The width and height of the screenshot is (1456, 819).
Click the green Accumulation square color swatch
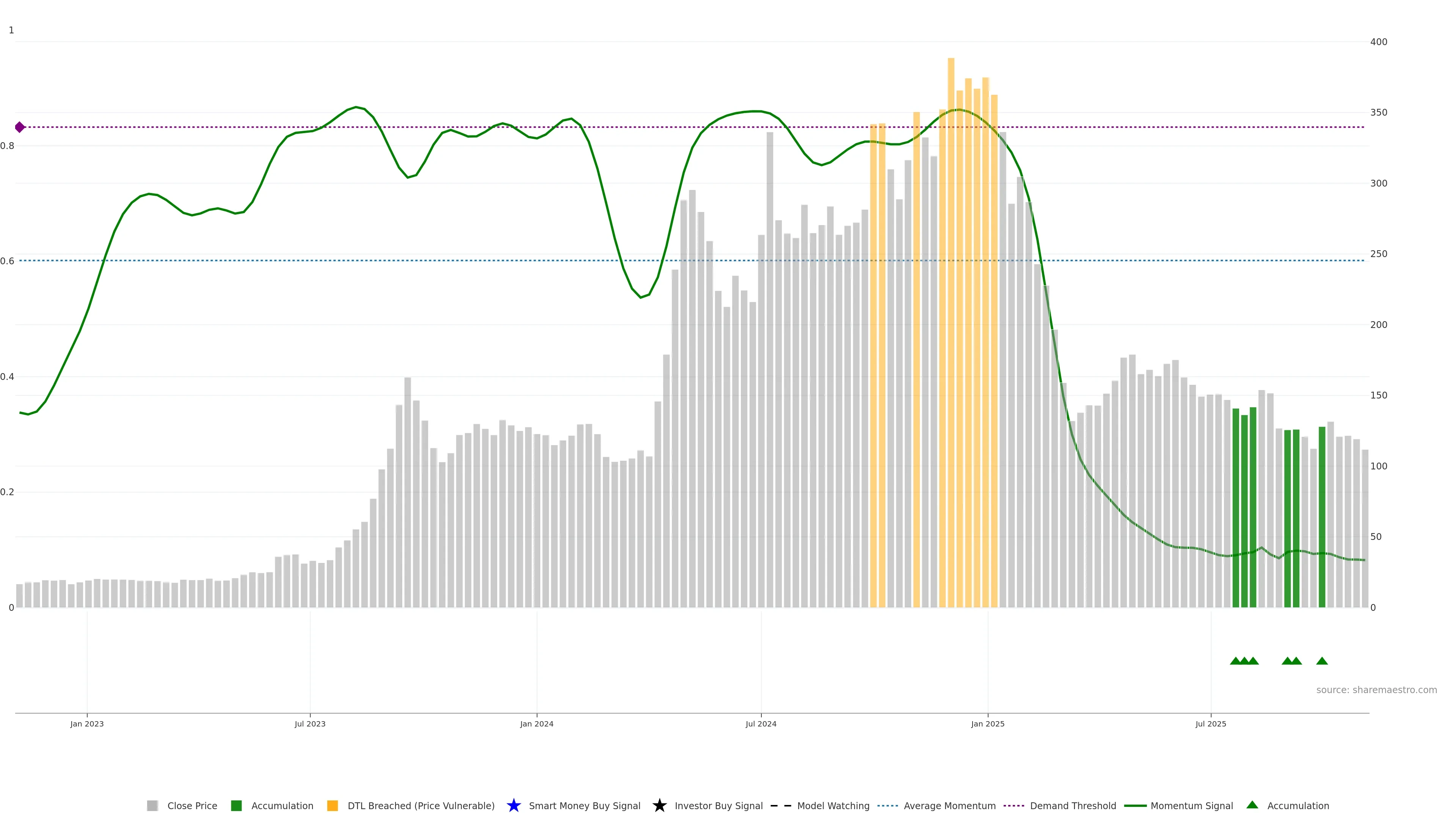point(236,805)
